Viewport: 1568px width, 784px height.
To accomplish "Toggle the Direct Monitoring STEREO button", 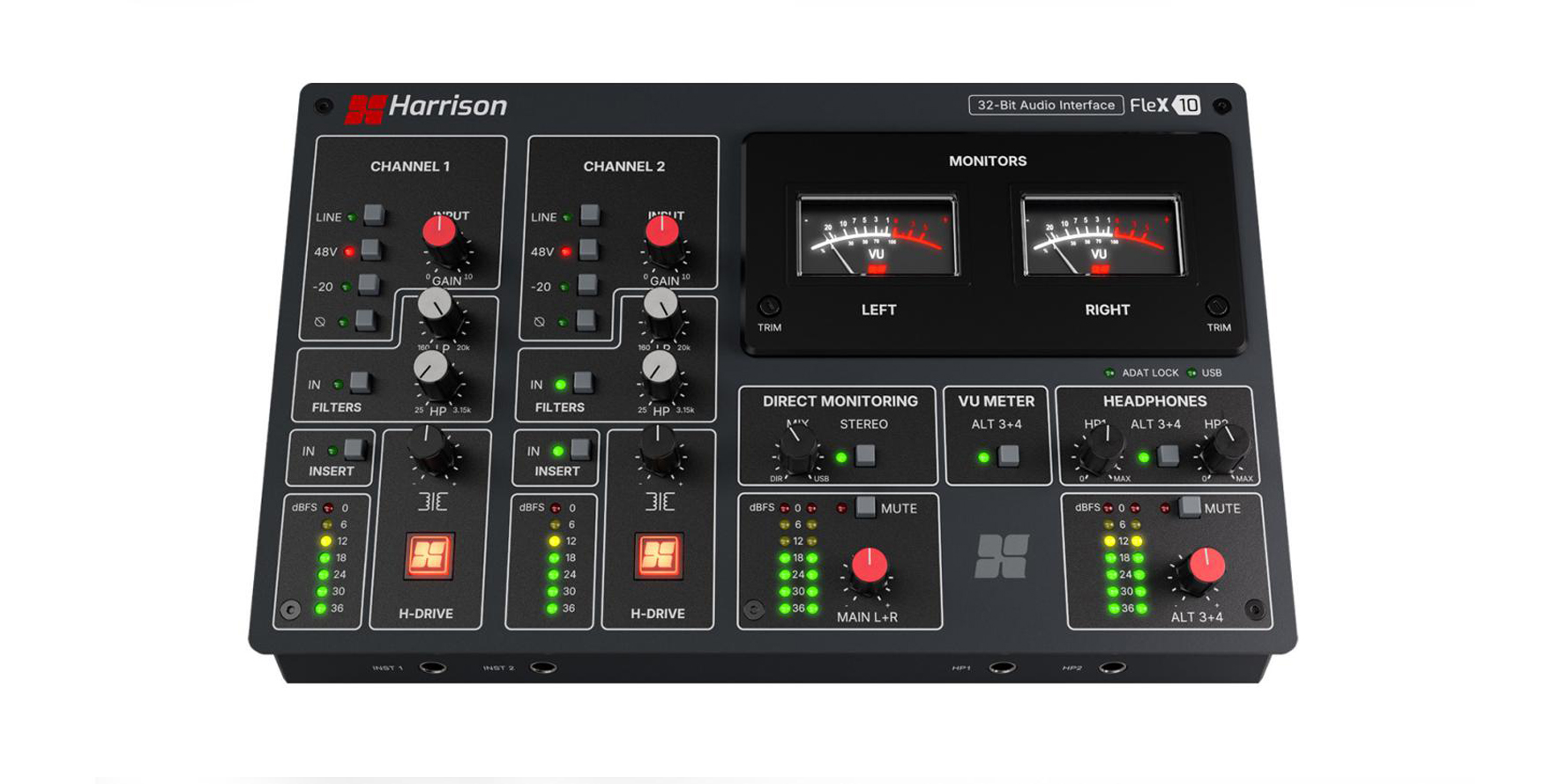I will [866, 455].
